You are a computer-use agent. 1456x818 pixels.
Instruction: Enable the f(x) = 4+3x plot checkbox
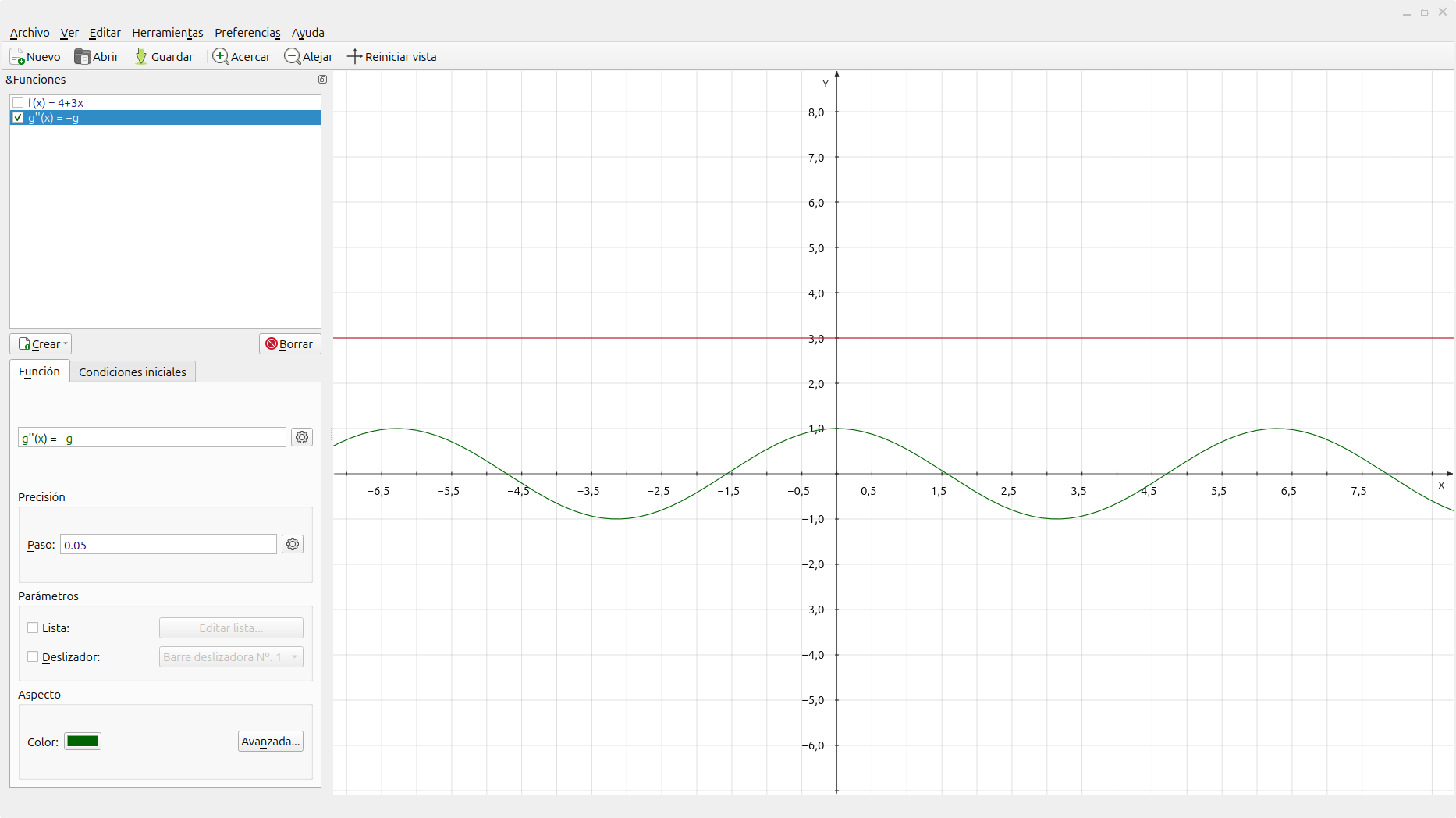click(18, 103)
